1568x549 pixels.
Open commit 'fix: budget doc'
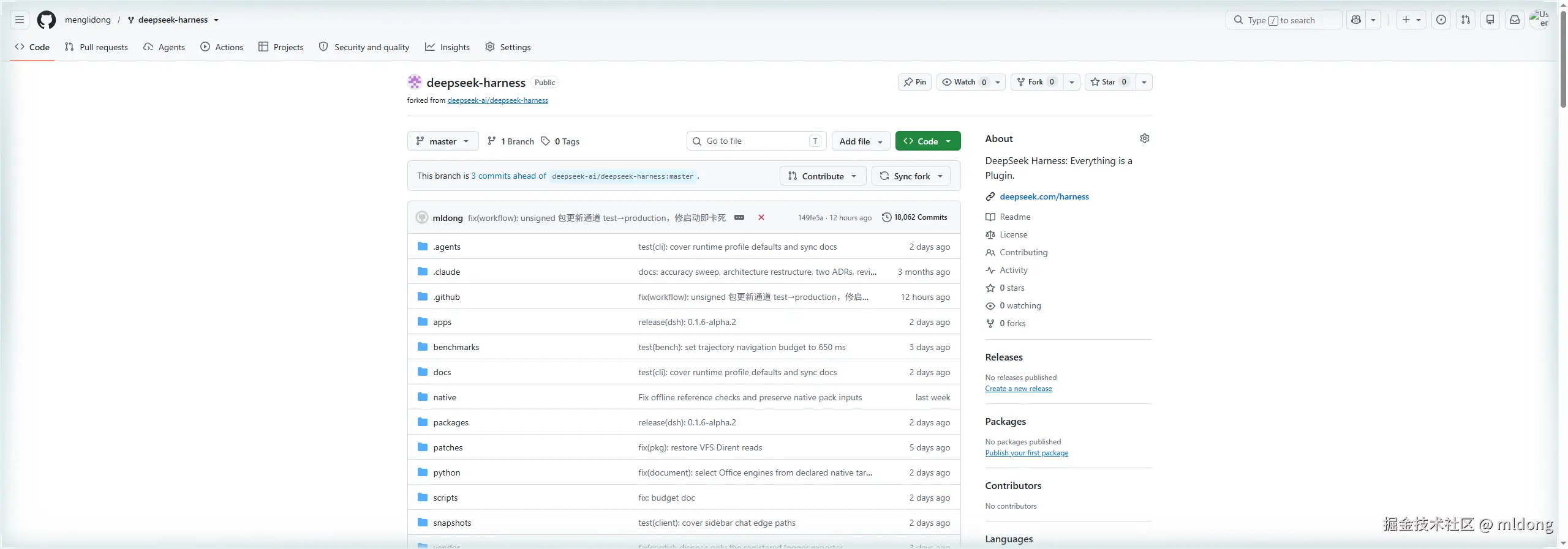pos(666,498)
